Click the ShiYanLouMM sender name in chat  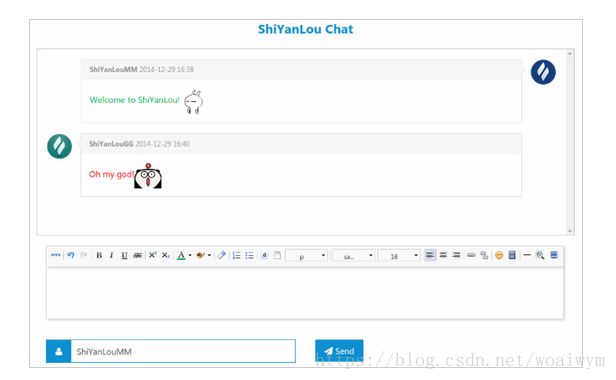pos(113,70)
